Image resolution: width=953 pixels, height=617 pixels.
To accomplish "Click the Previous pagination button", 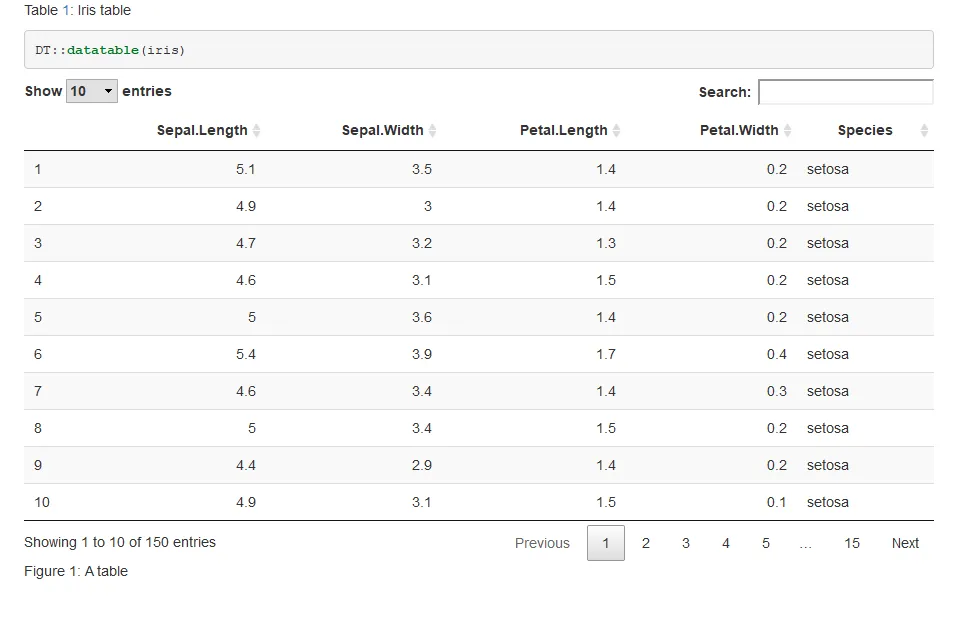I will [542, 543].
